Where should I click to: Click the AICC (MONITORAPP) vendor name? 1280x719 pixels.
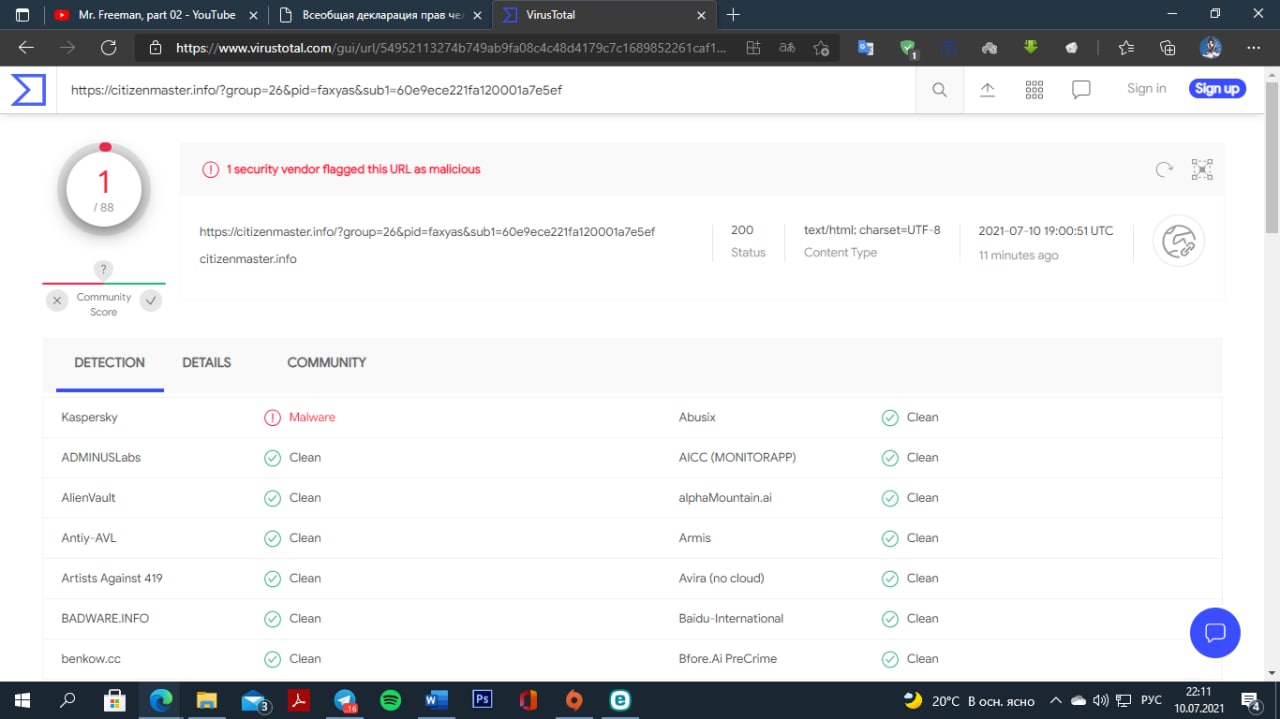pos(737,457)
